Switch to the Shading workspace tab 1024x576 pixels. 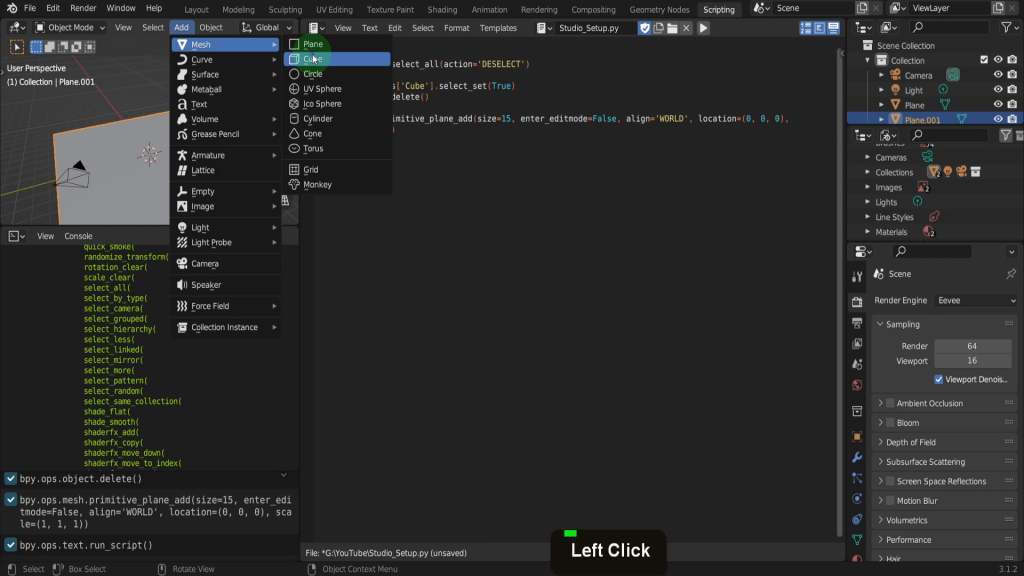[x=442, y=10]
